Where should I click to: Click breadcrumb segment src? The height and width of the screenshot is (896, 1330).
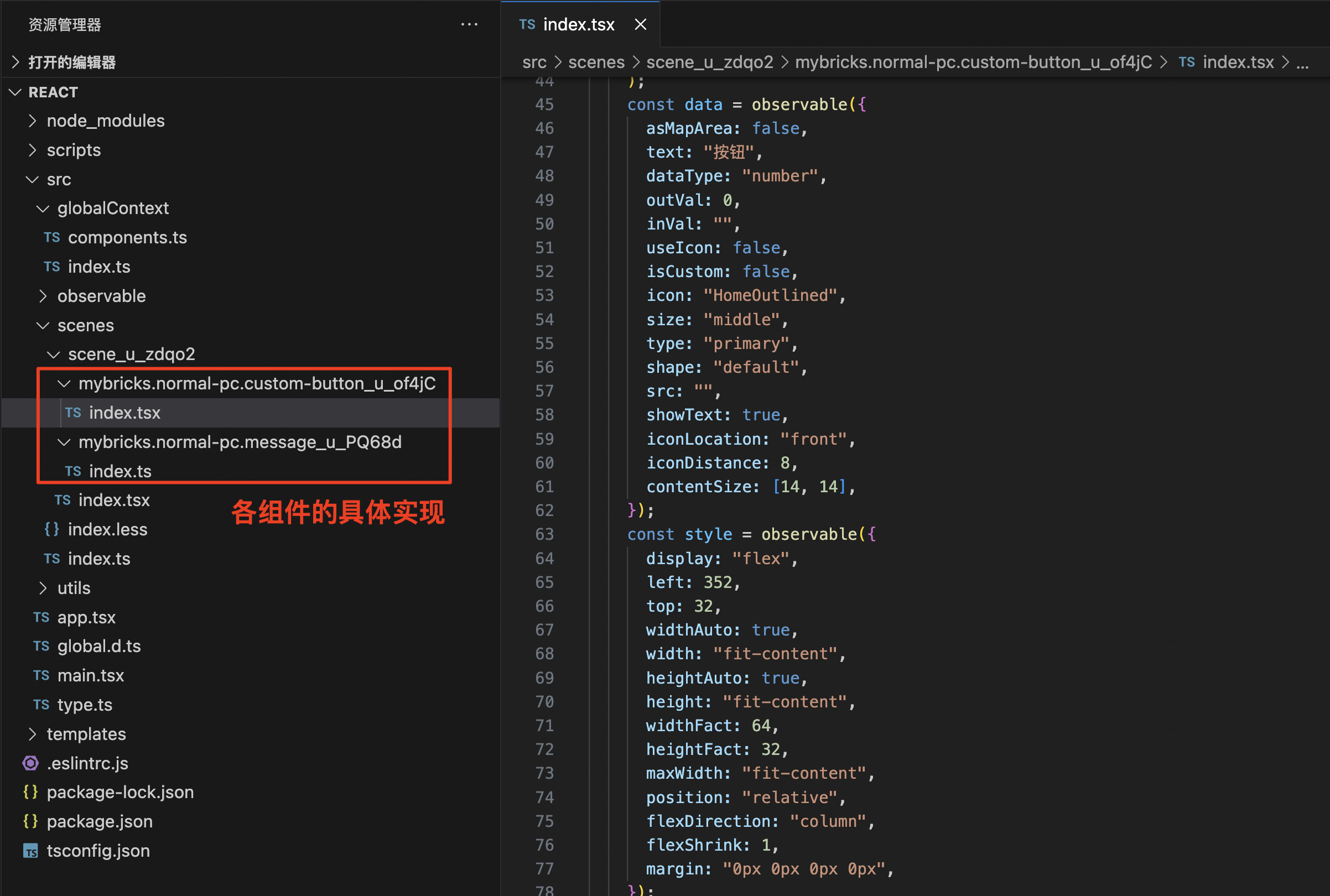click(x=534, y=62)
